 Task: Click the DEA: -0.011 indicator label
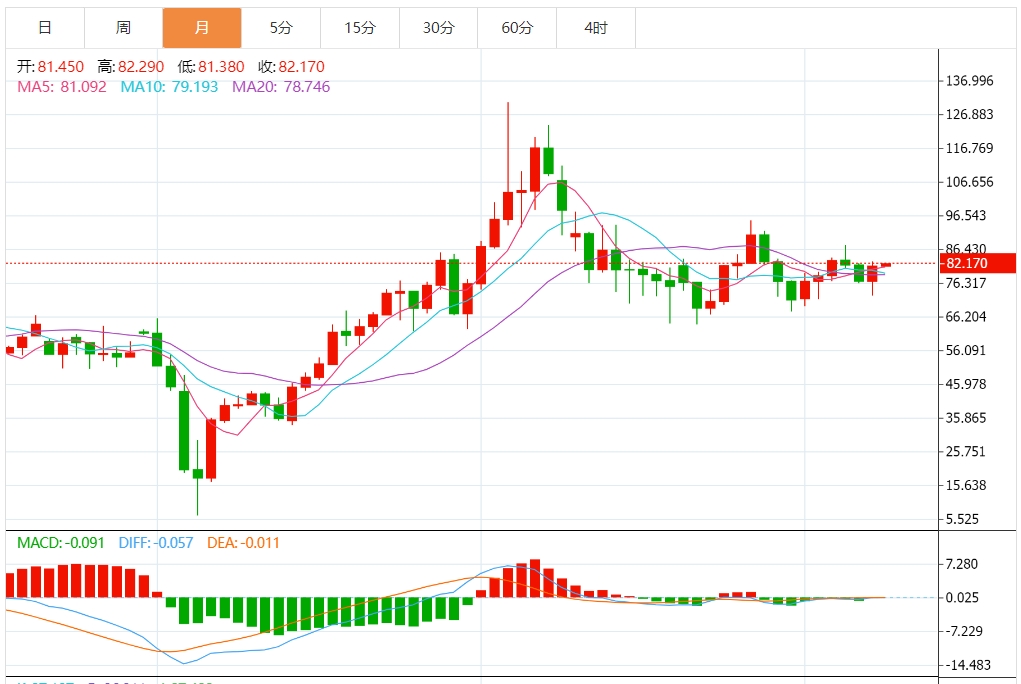click(x=243, y=543)
